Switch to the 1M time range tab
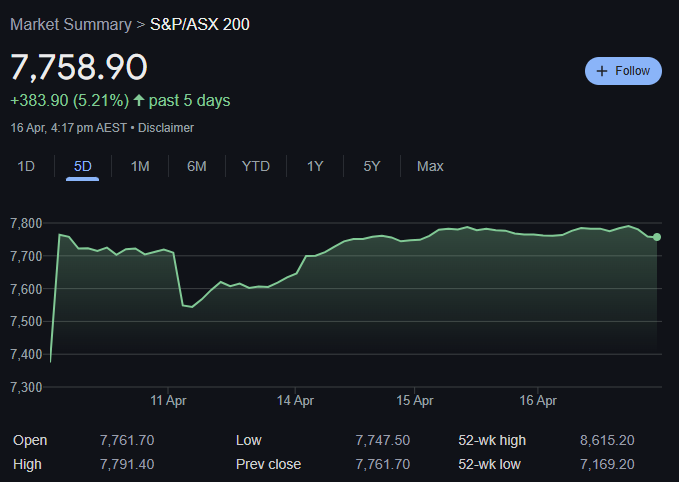Viewport: 679px width, 482px height. [x=140, y=166]
